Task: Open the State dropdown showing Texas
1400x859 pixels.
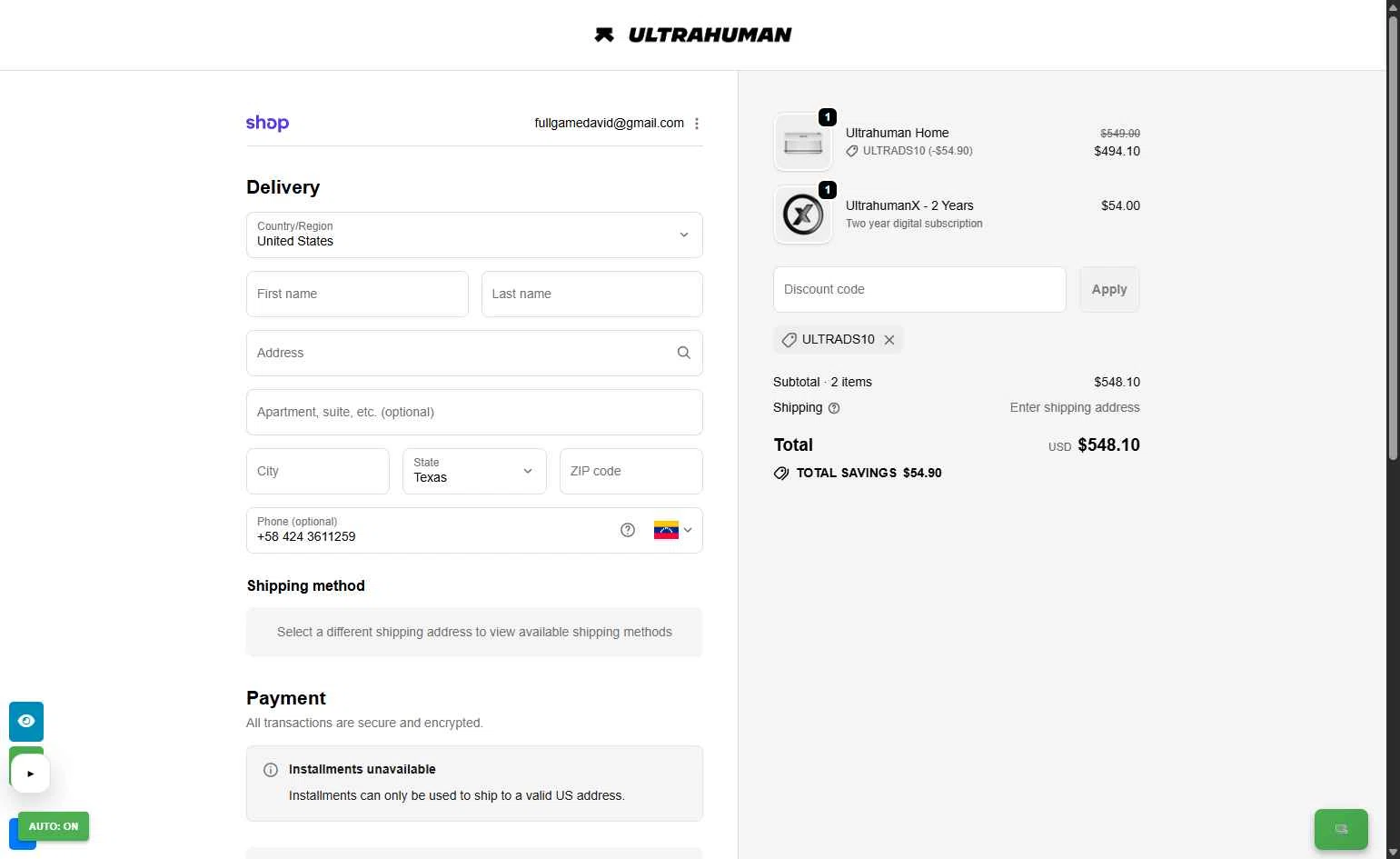Action: click(x=474, y=471)
